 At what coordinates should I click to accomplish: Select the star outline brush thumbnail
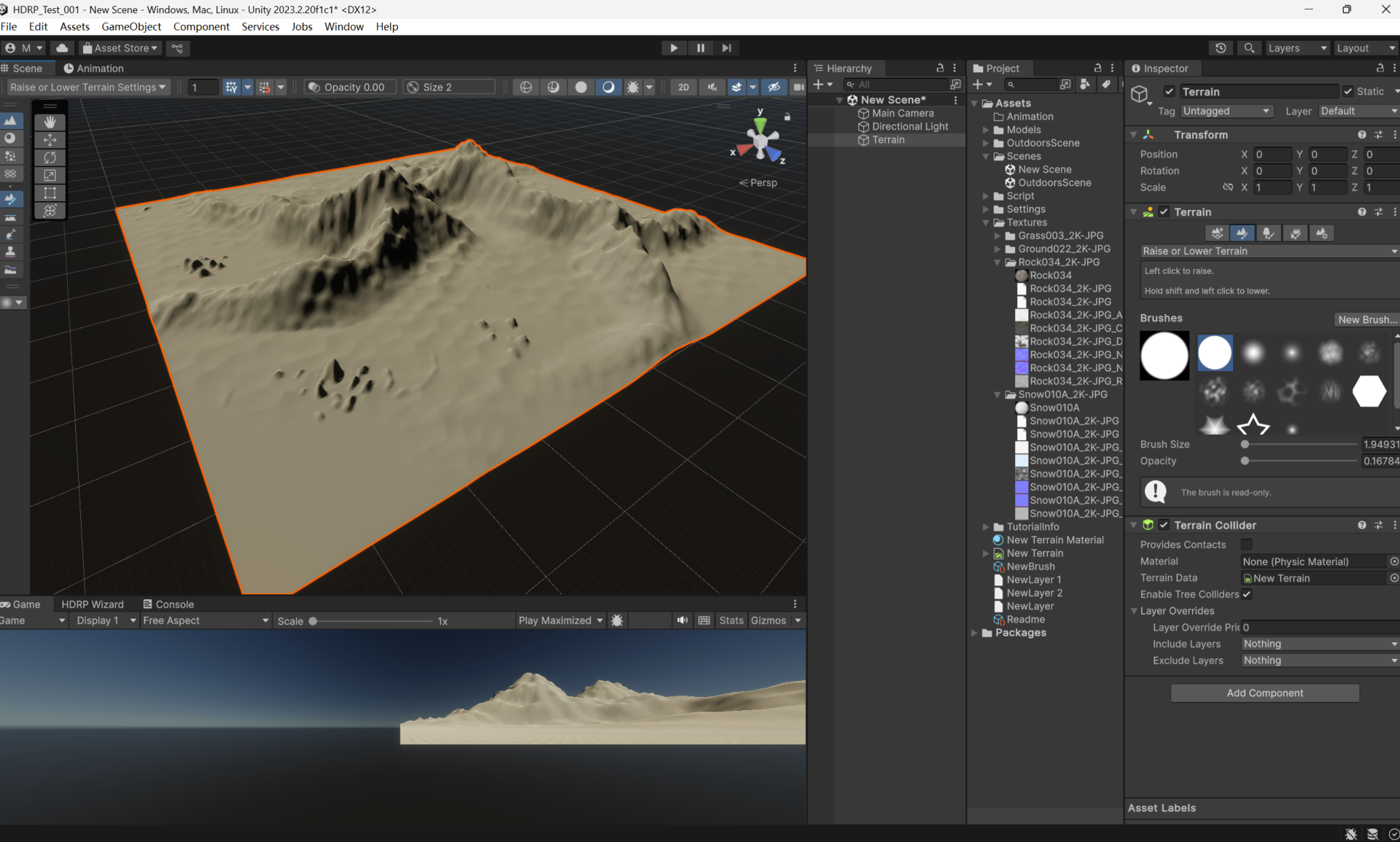(x=1253, y=425)
